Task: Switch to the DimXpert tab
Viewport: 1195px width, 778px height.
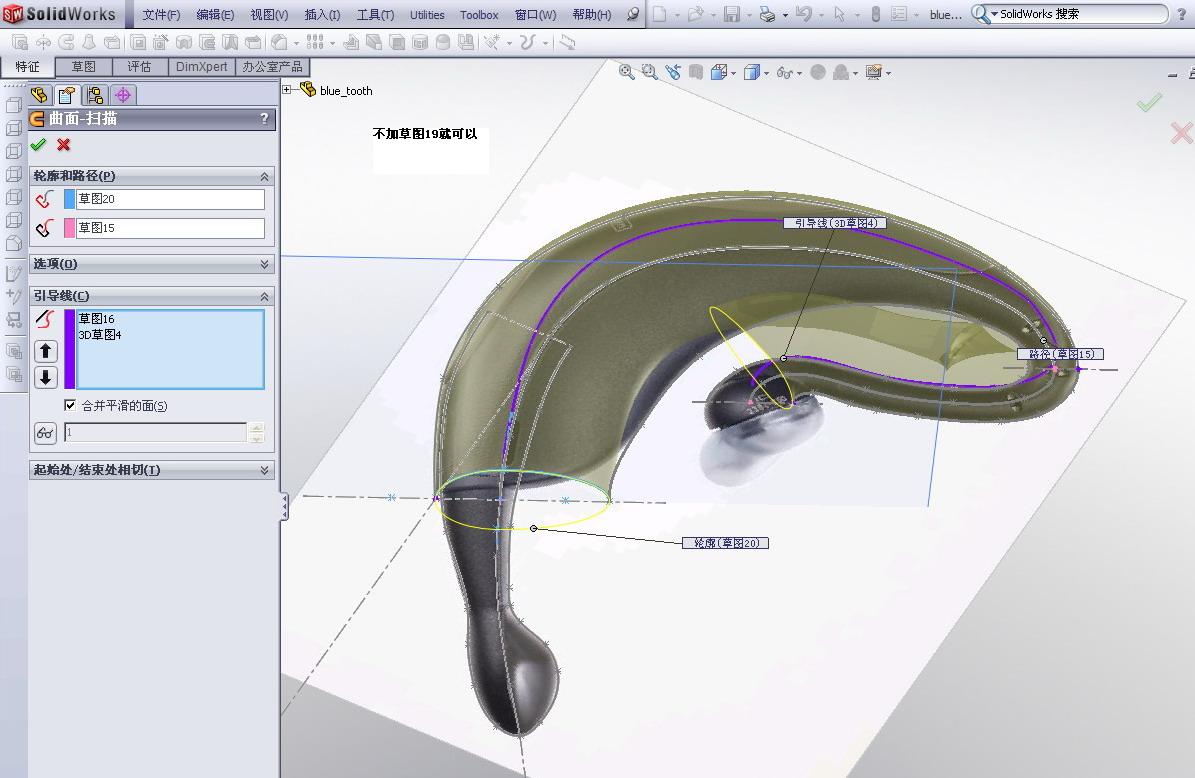Action: [201, 67]
